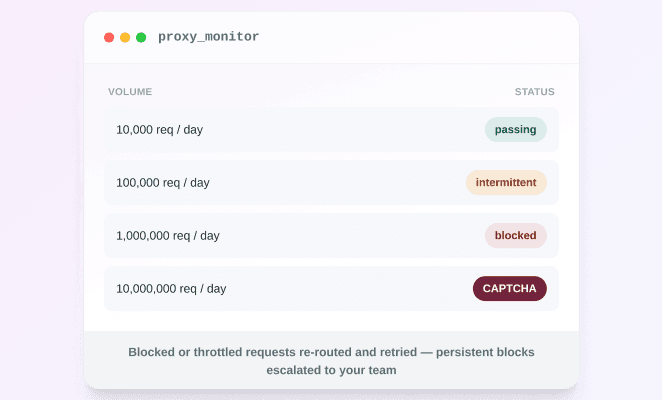Click the passing status badge
The height and width of the screenshot is (400, 662).
(x=515, y=130)
